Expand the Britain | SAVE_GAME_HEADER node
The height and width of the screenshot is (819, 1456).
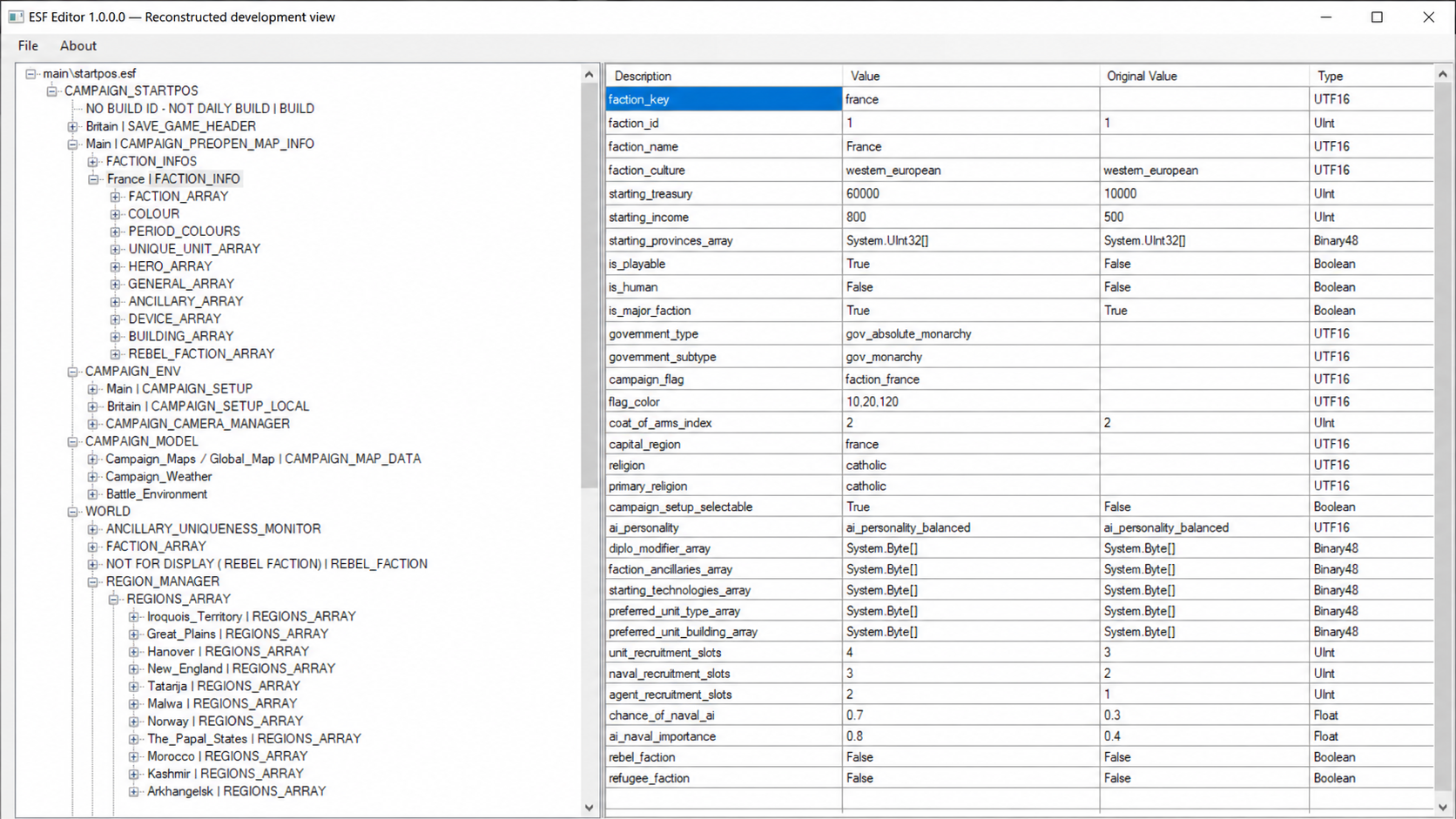[73, 126]
